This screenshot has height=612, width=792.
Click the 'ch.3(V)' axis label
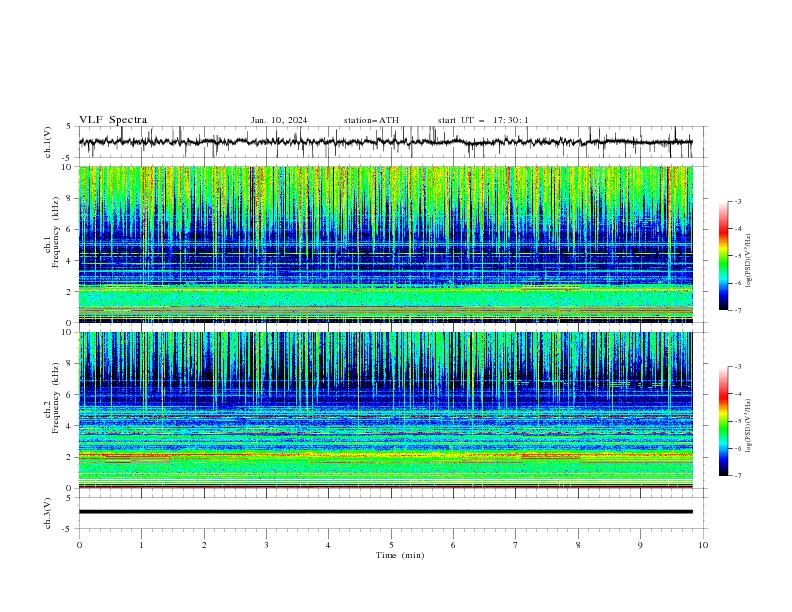(47, 513)
